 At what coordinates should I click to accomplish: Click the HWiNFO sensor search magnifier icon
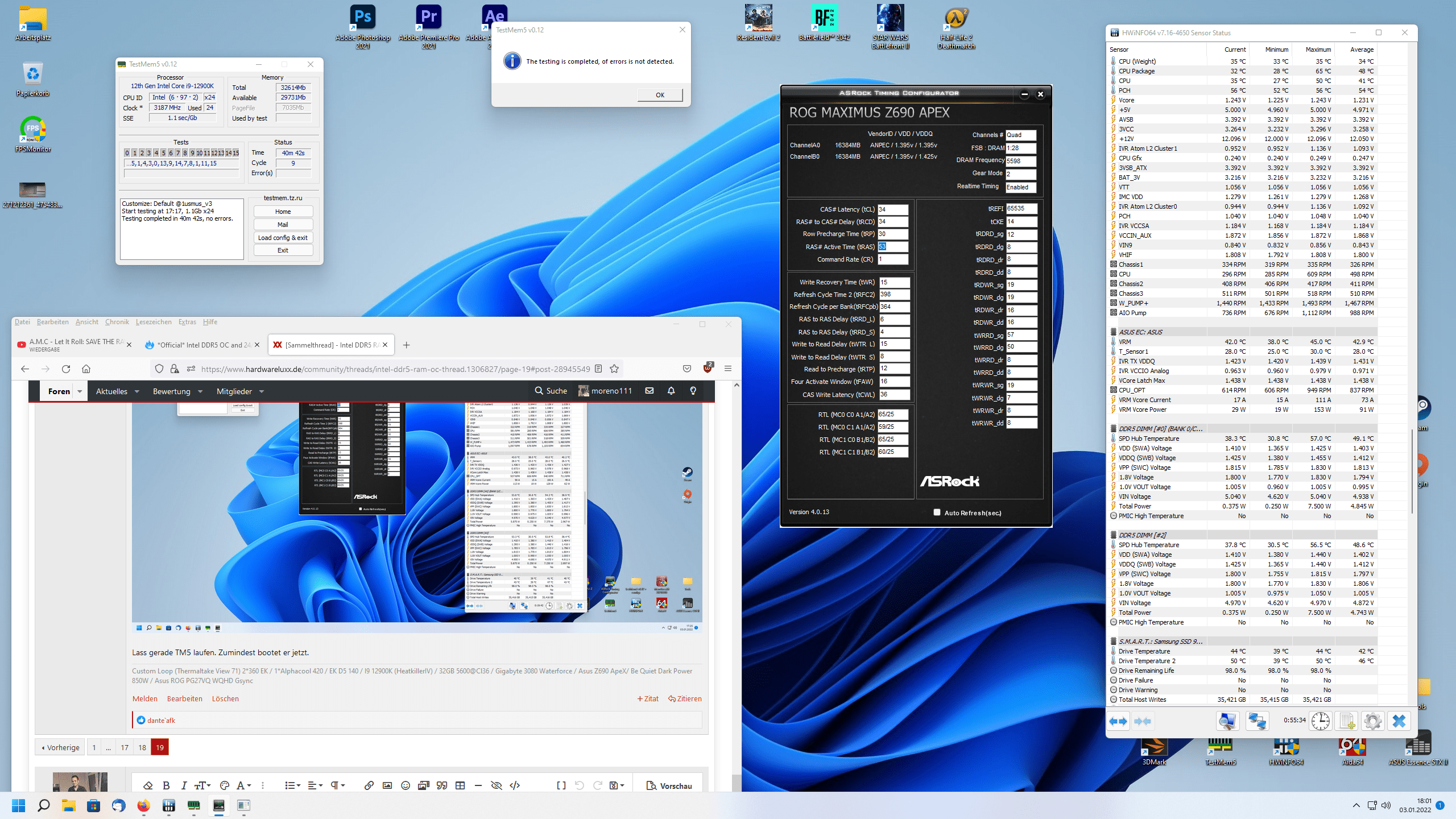point(1227,721)
